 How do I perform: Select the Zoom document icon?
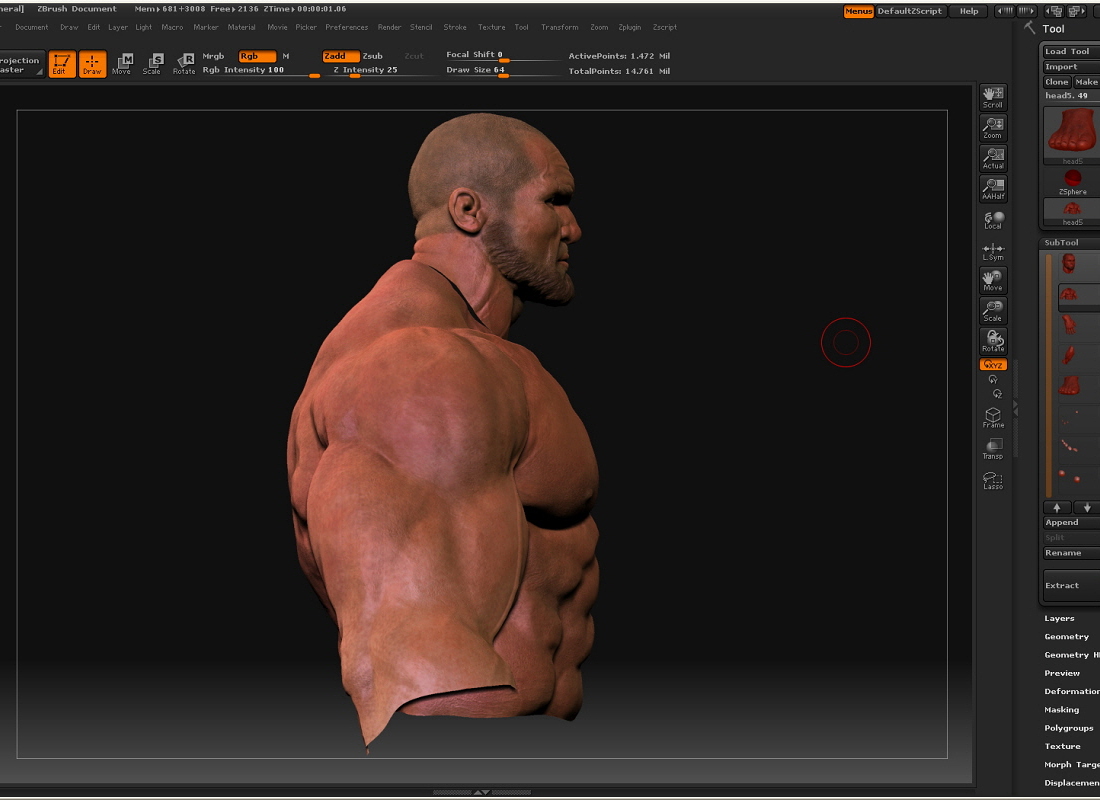992,126
